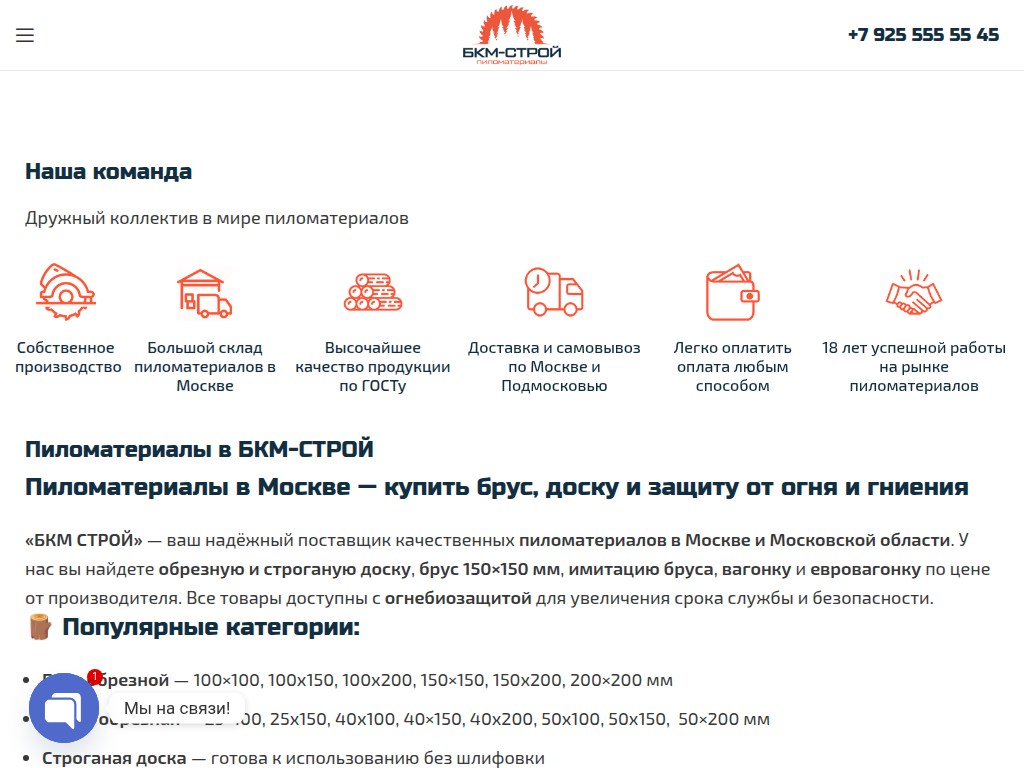Screen dimensions: 1024x768
Task: Click the circular saw production icon
Action: [65, 291]
